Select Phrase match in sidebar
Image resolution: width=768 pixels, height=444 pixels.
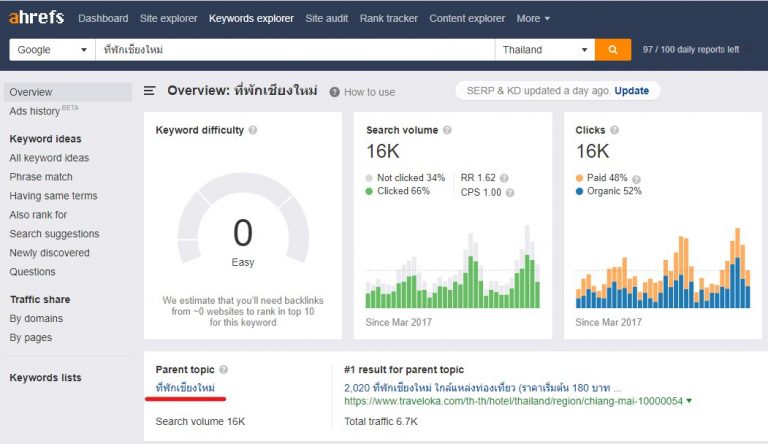[41, 177]
